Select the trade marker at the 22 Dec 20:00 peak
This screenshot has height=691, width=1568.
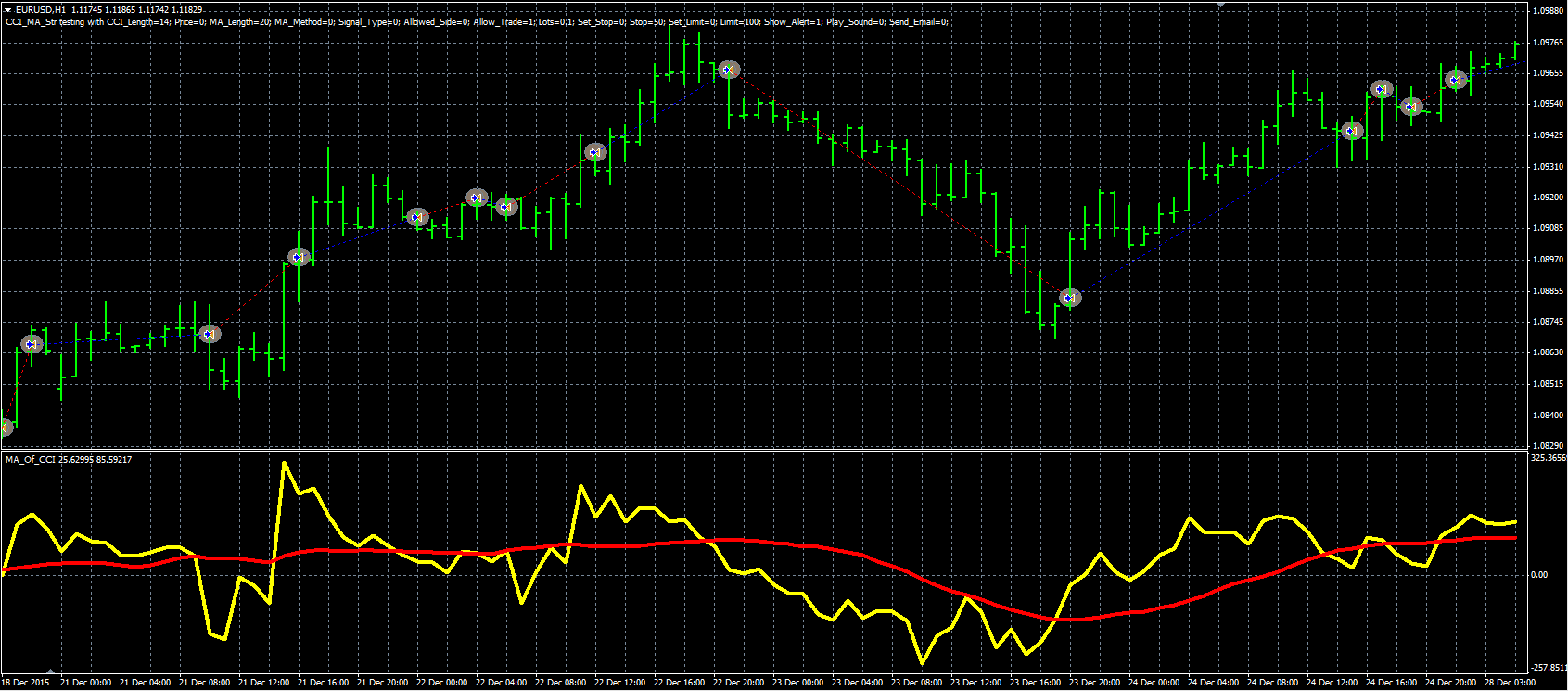[x=729, y=70]
